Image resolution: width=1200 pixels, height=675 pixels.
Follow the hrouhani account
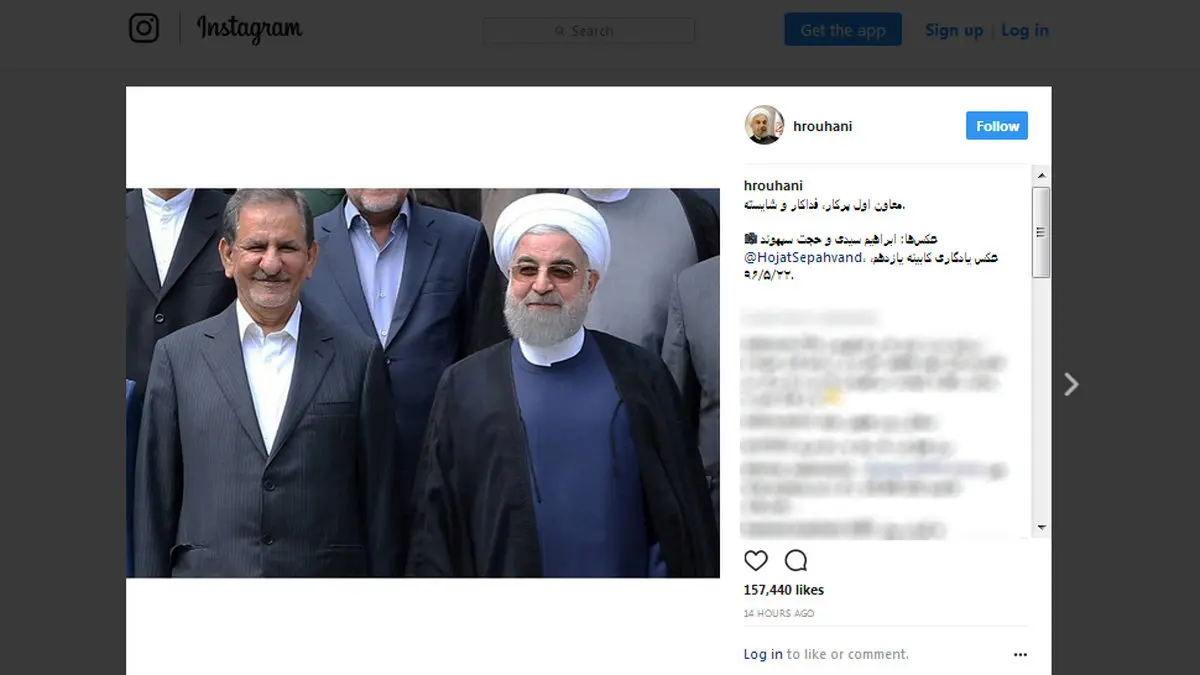coord(997,126)
